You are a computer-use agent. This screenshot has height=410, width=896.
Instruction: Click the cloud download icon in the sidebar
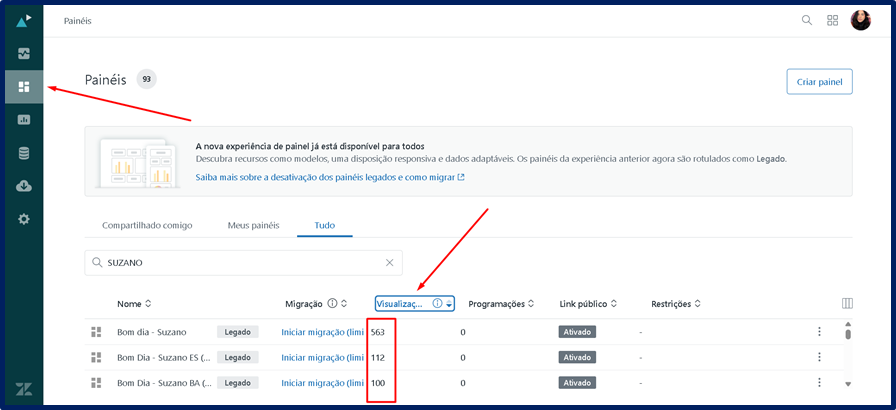tap(24, 186)
